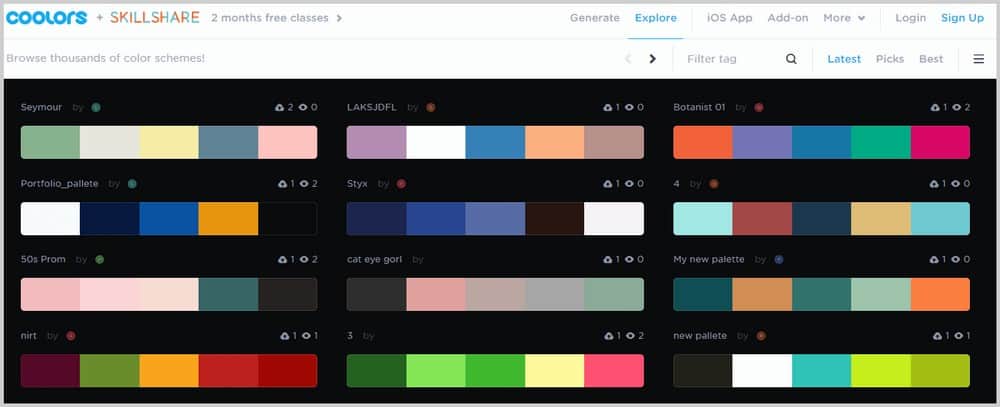Click Portfolio_pallete author avatar
The height and width of the screenshot is (407, 1000).
pyautogui.click(x=132, y=184)
